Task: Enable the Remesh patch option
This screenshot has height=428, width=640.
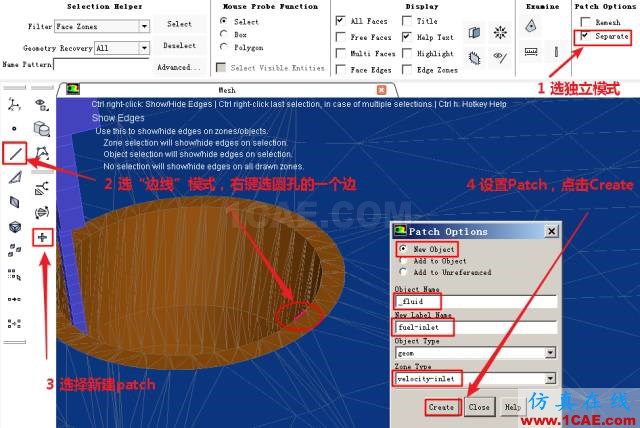Action: coord(585,22)
